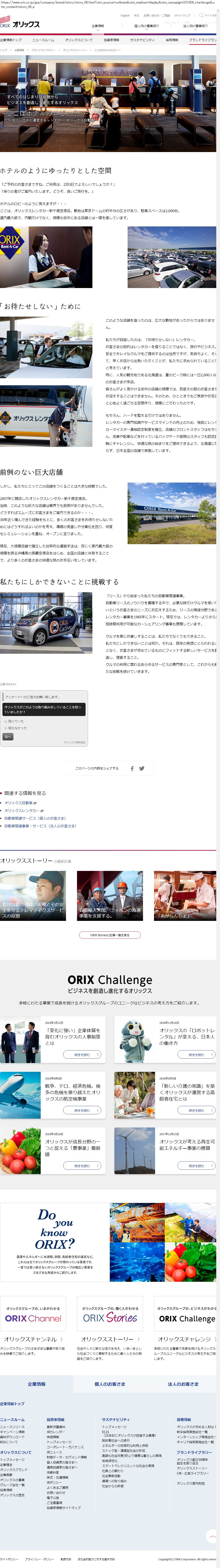Select the footer 企業情報 tab
Viewport: 220px width, 1568px height.
(x=37, y=1384)
